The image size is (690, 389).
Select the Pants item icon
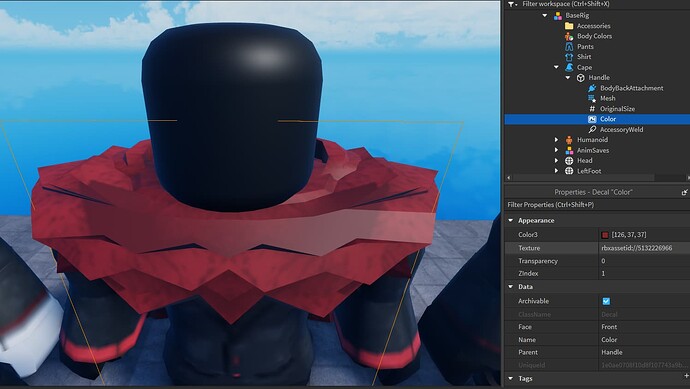(569, 47)
